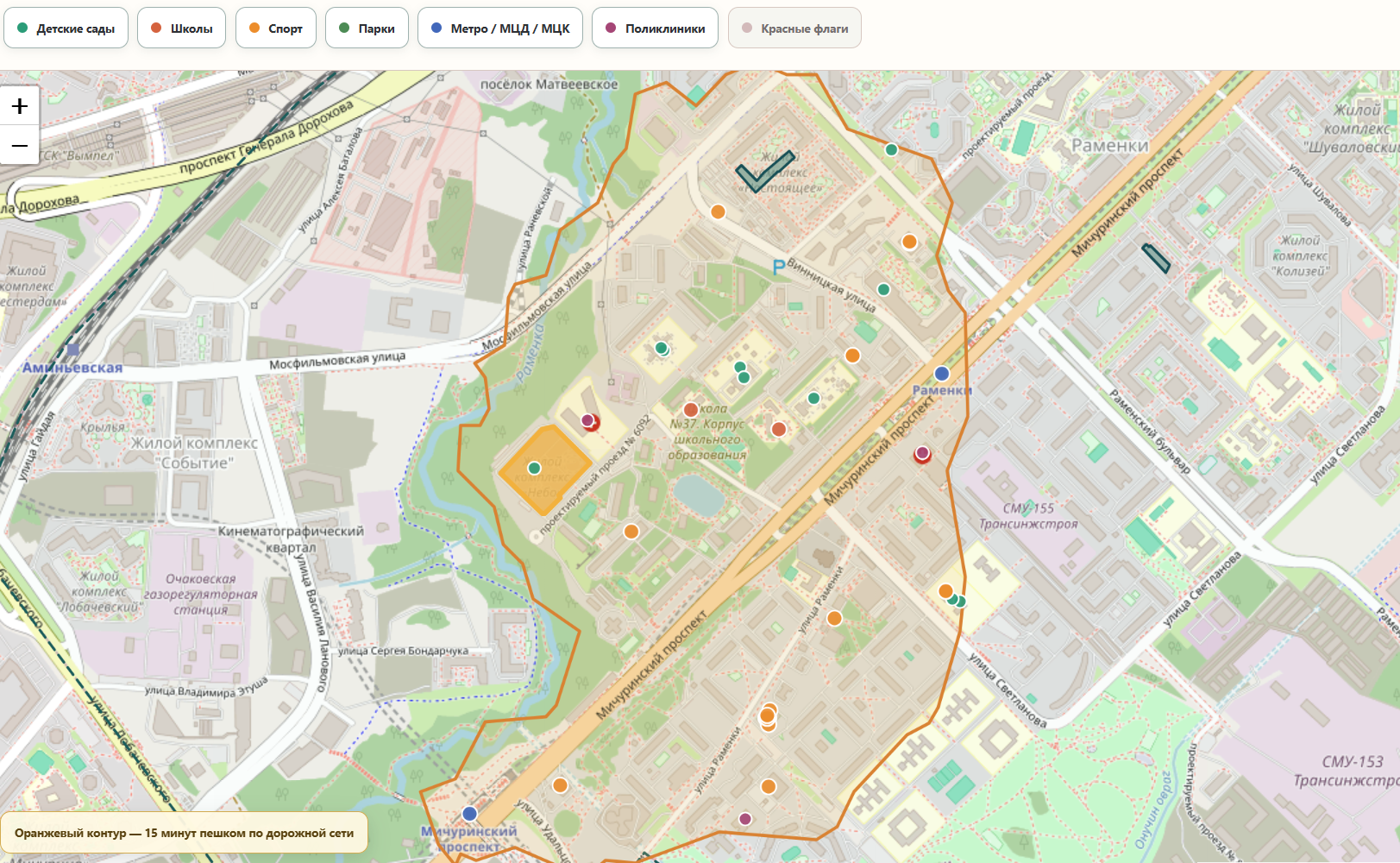Click the посёлок Матвеевское label

click(x=549, y=85)
